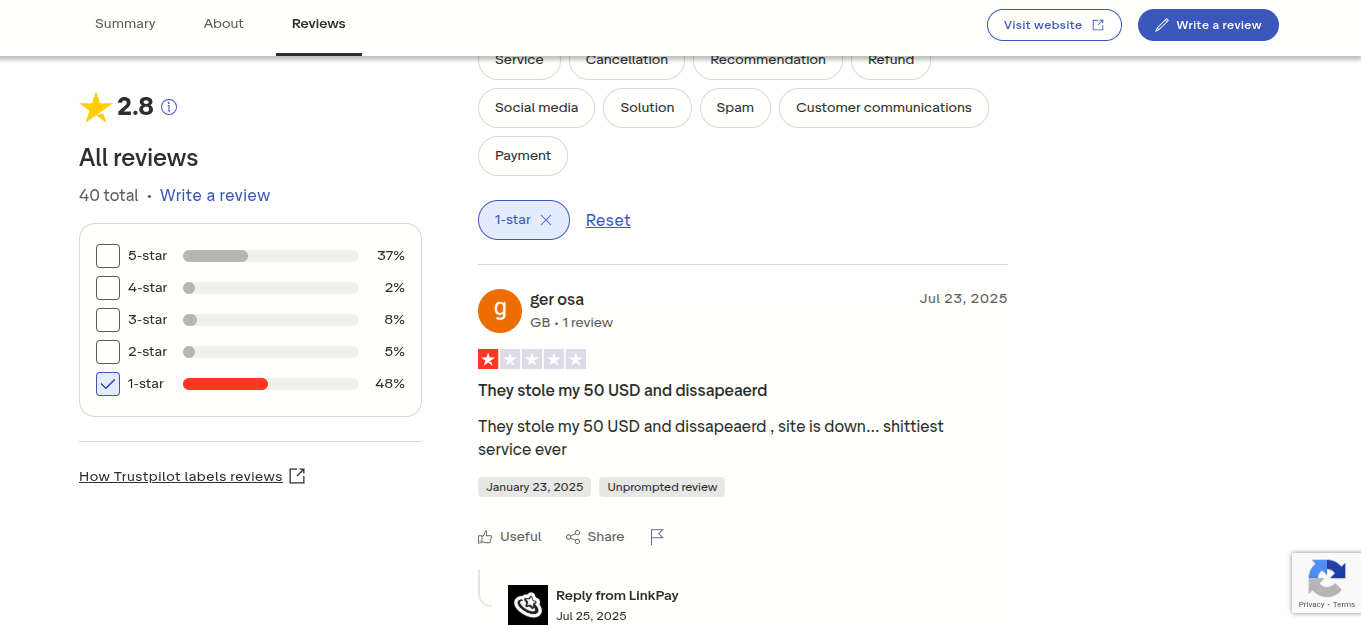Remove the 1-star filter chip via X

click(x=546, y=220)
